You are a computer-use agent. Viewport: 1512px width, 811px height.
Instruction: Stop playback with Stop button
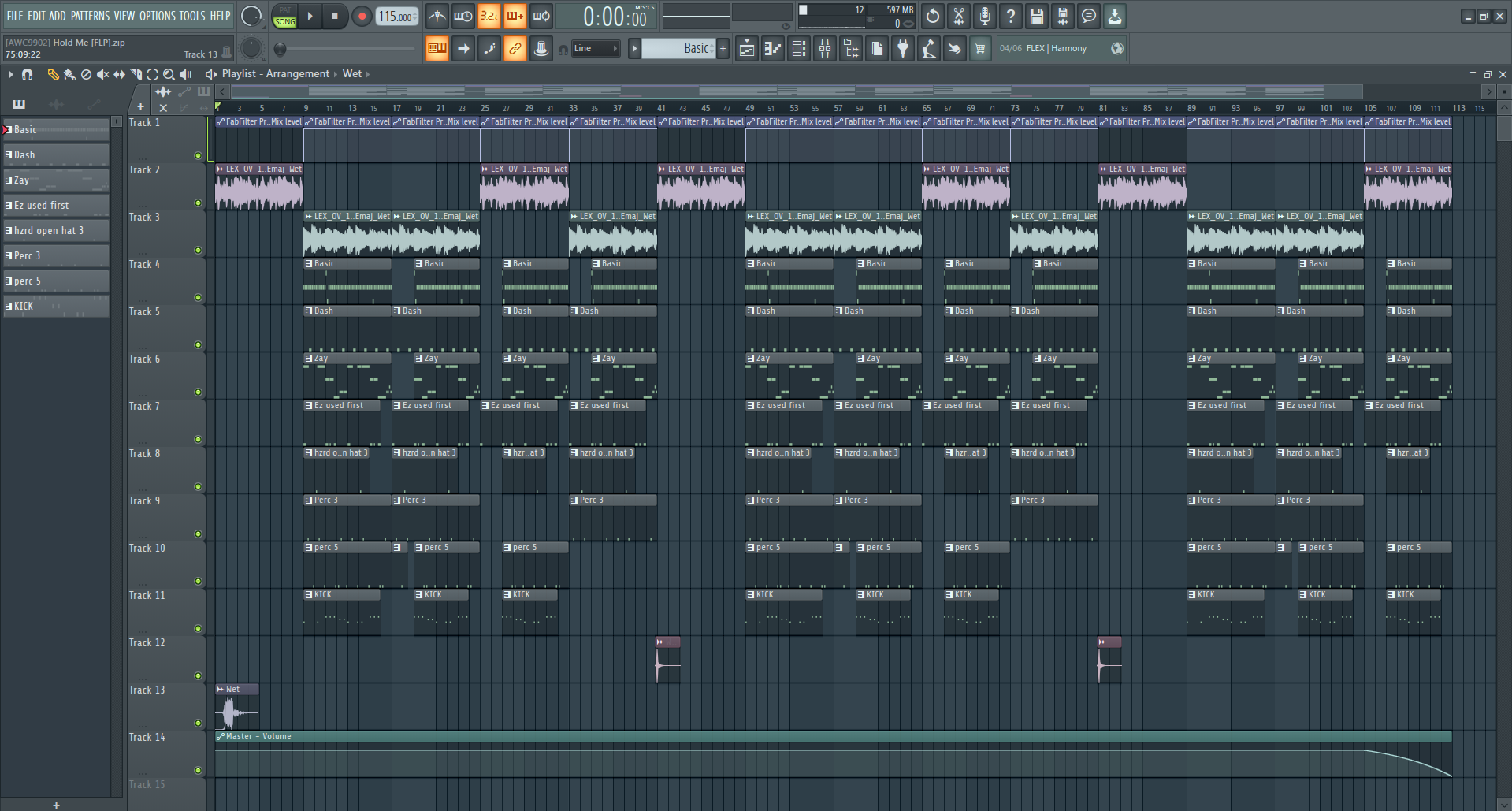coord(335,17)
